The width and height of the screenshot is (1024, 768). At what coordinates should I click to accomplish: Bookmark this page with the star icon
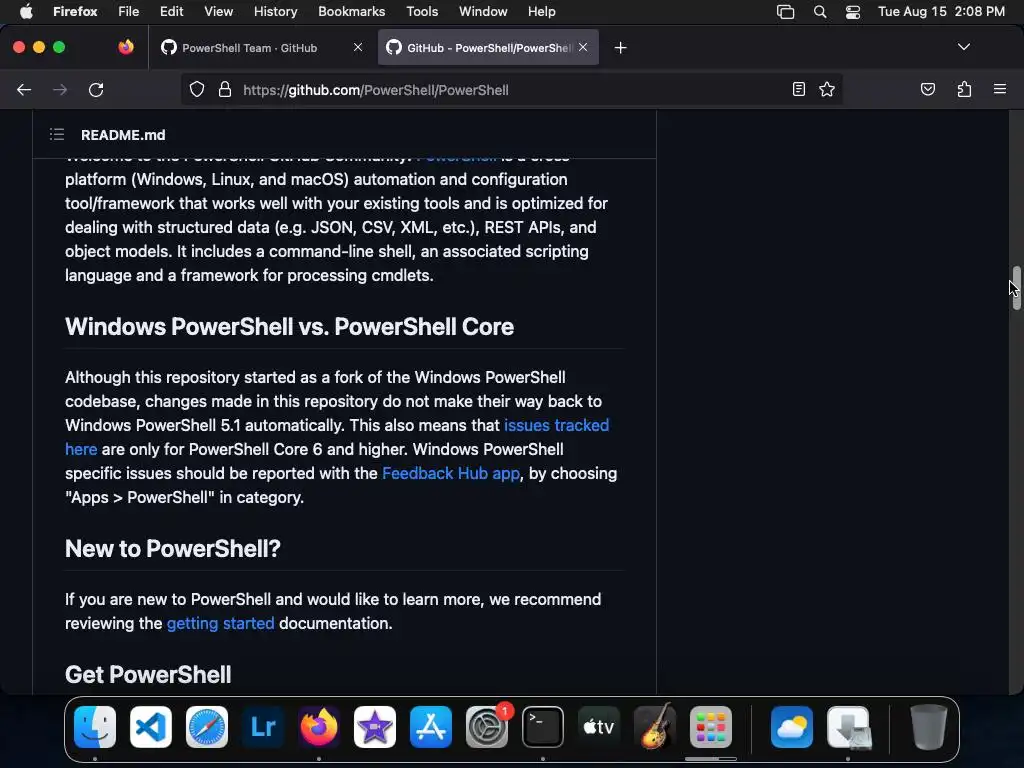coord(827,89)
